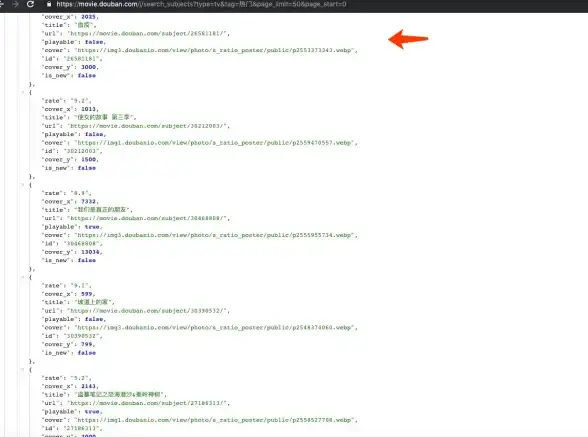Open cover image link p2548374060.webp
This screenshot has width=588, height=437.
pyautogui.click(x=214, y=328)
